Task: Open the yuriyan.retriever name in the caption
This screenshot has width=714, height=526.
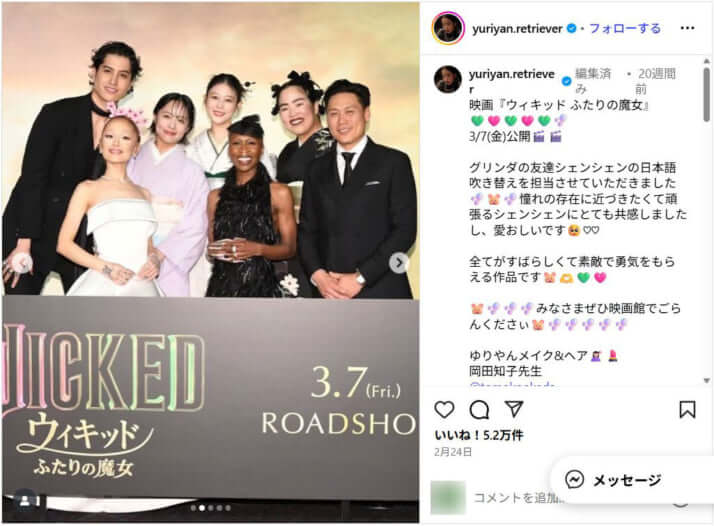Action: point(512,81)
